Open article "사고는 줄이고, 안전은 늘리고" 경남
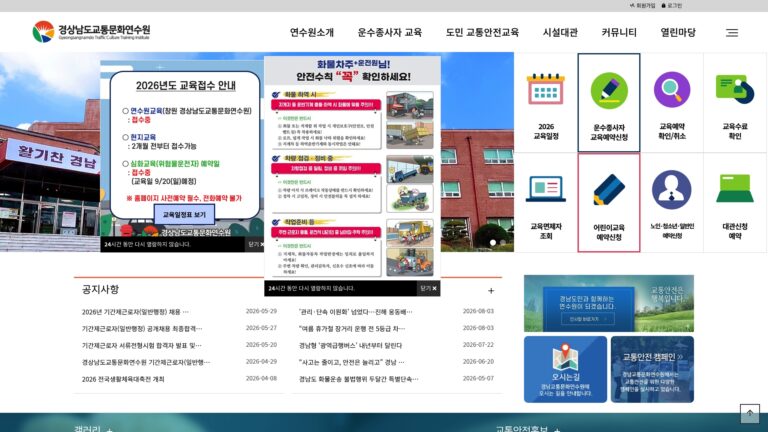 (352, 362)
